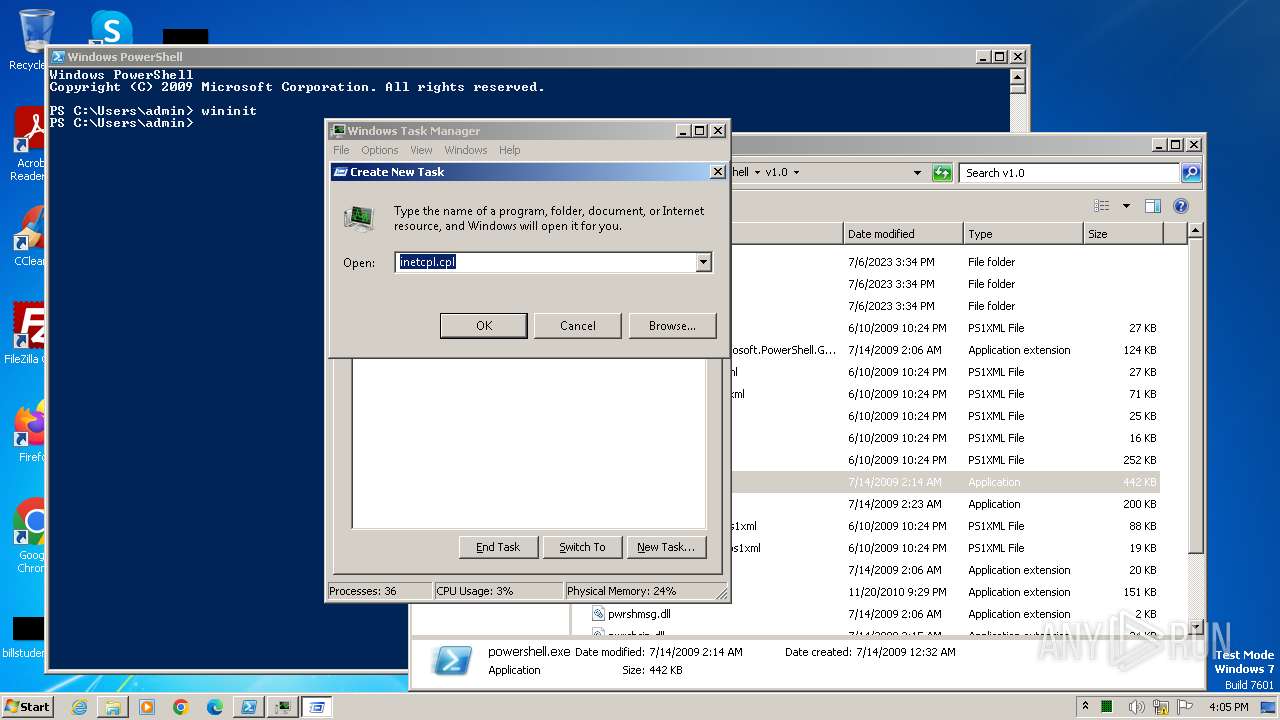Open Windows Explorer taskbar icon
The image size is (1280, 720).
tap(113, 707)
